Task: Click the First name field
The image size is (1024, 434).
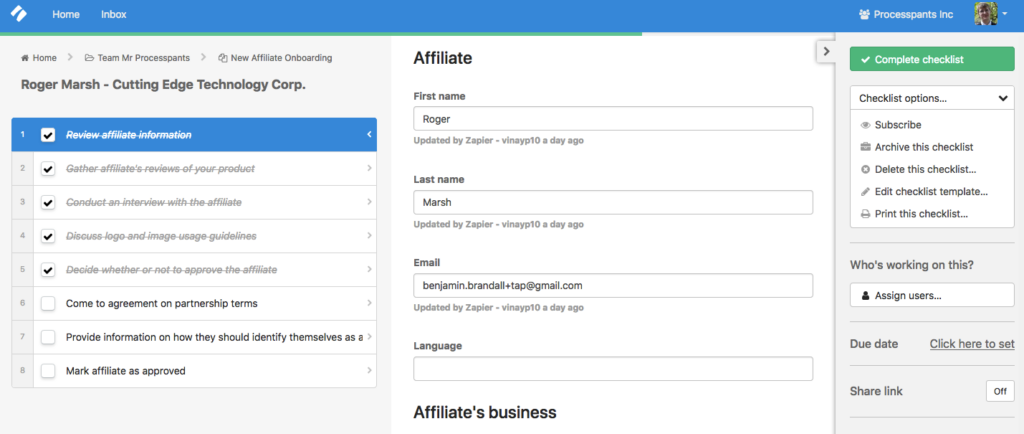Action: [613, 119]
